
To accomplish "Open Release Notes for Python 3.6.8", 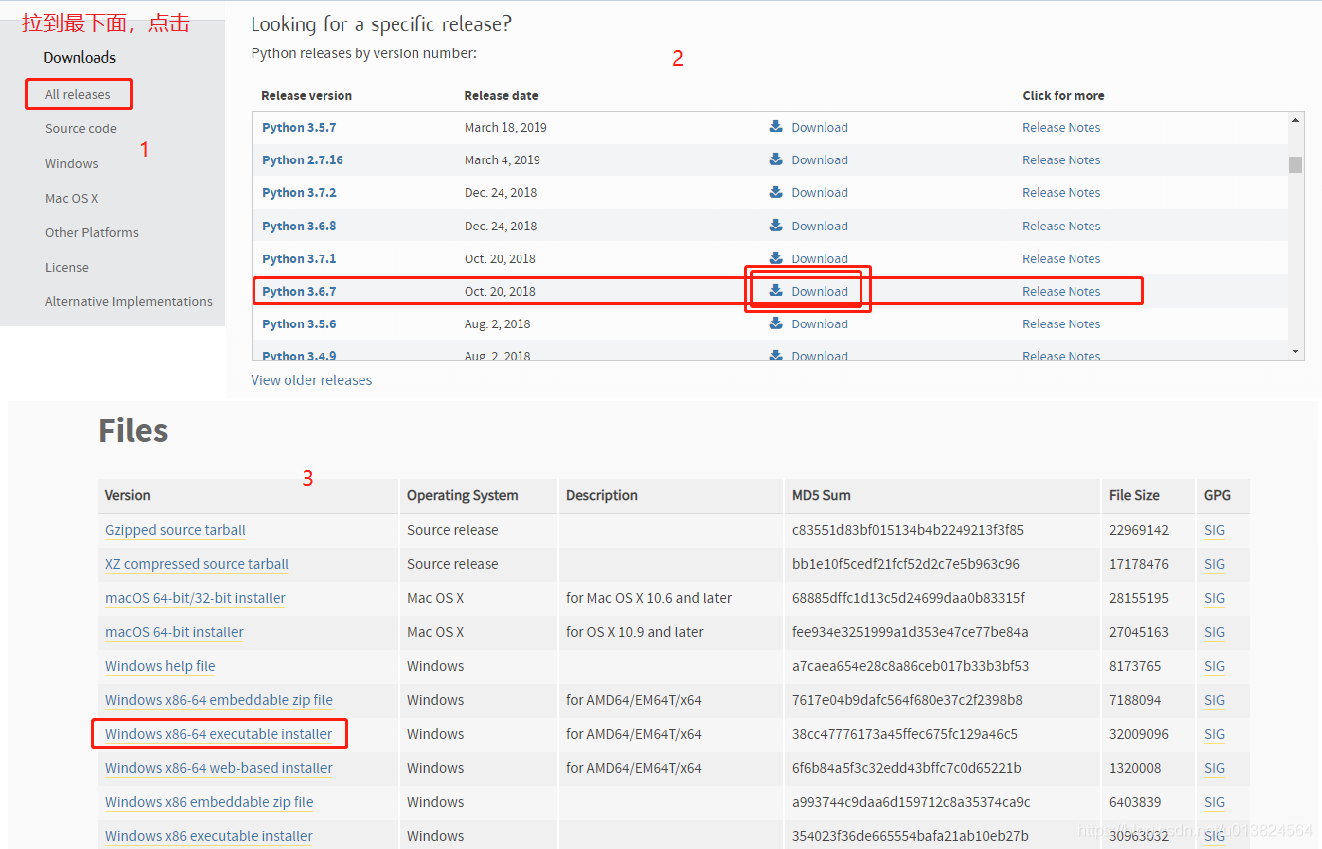I will click(x=1061, y=226).
